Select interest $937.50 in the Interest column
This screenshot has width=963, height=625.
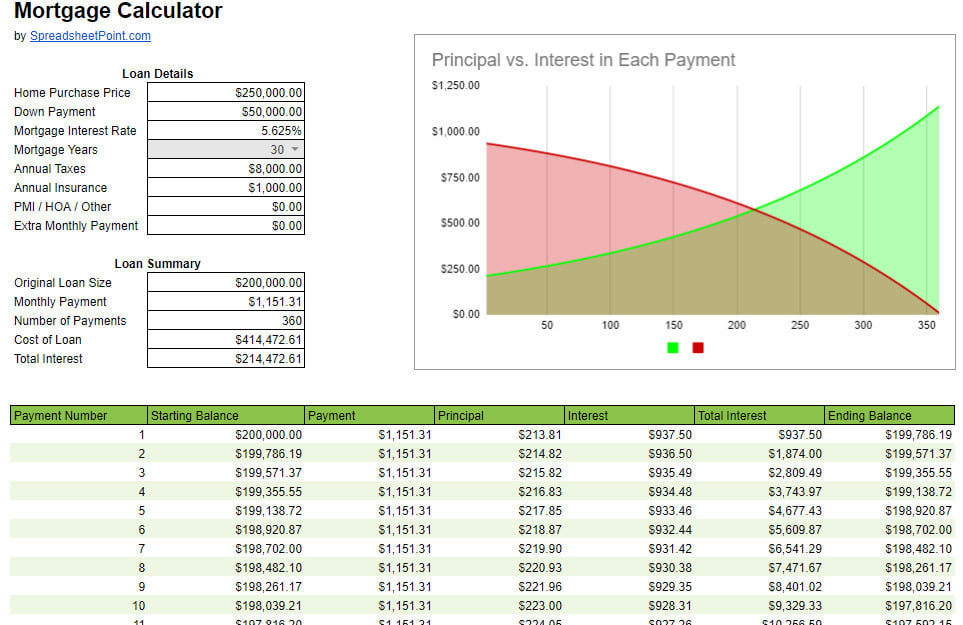630,435
